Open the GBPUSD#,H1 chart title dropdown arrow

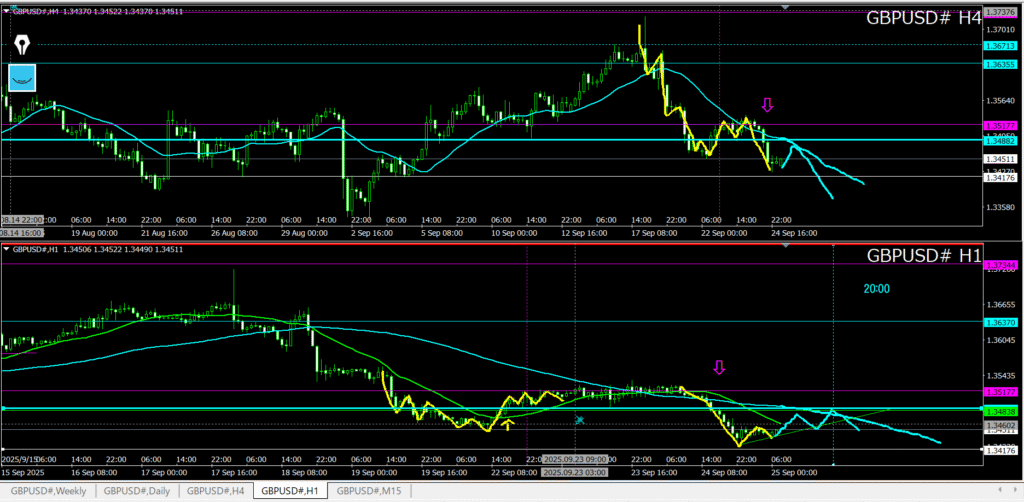click(x=7, y=248)
